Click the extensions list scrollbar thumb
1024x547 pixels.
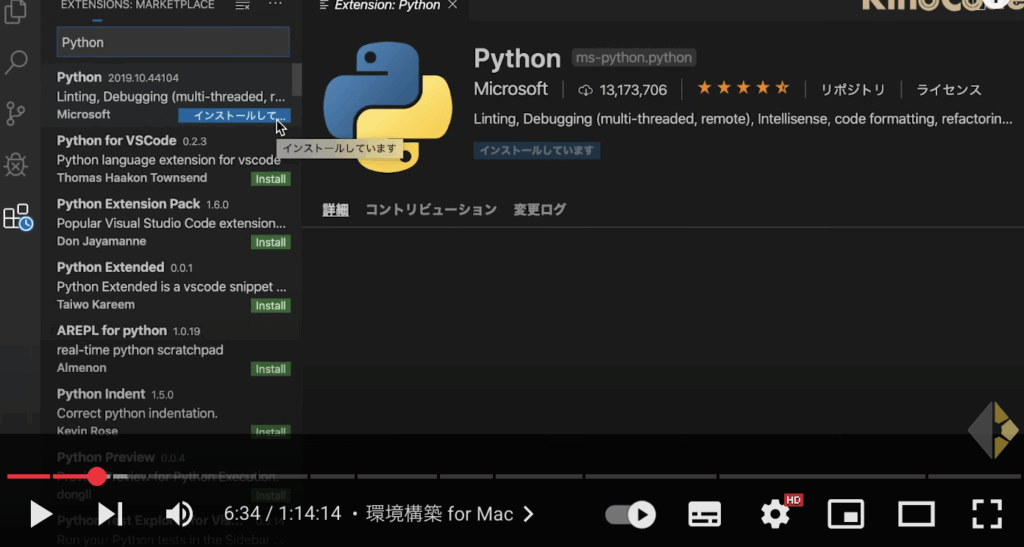click(x=296, y=79)
